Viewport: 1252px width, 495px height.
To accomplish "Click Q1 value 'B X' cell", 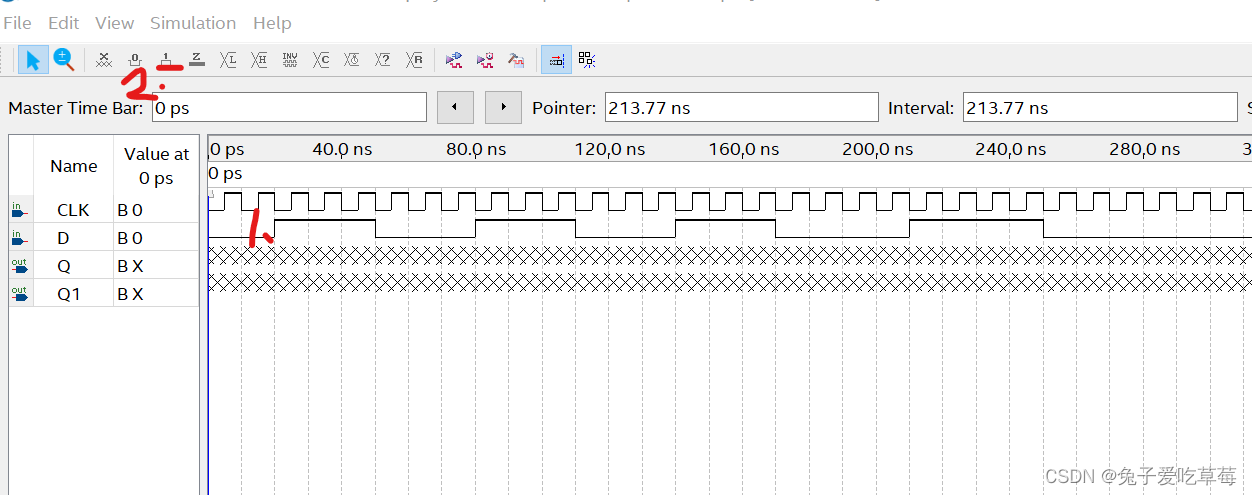I will click(x=156, y=294).
